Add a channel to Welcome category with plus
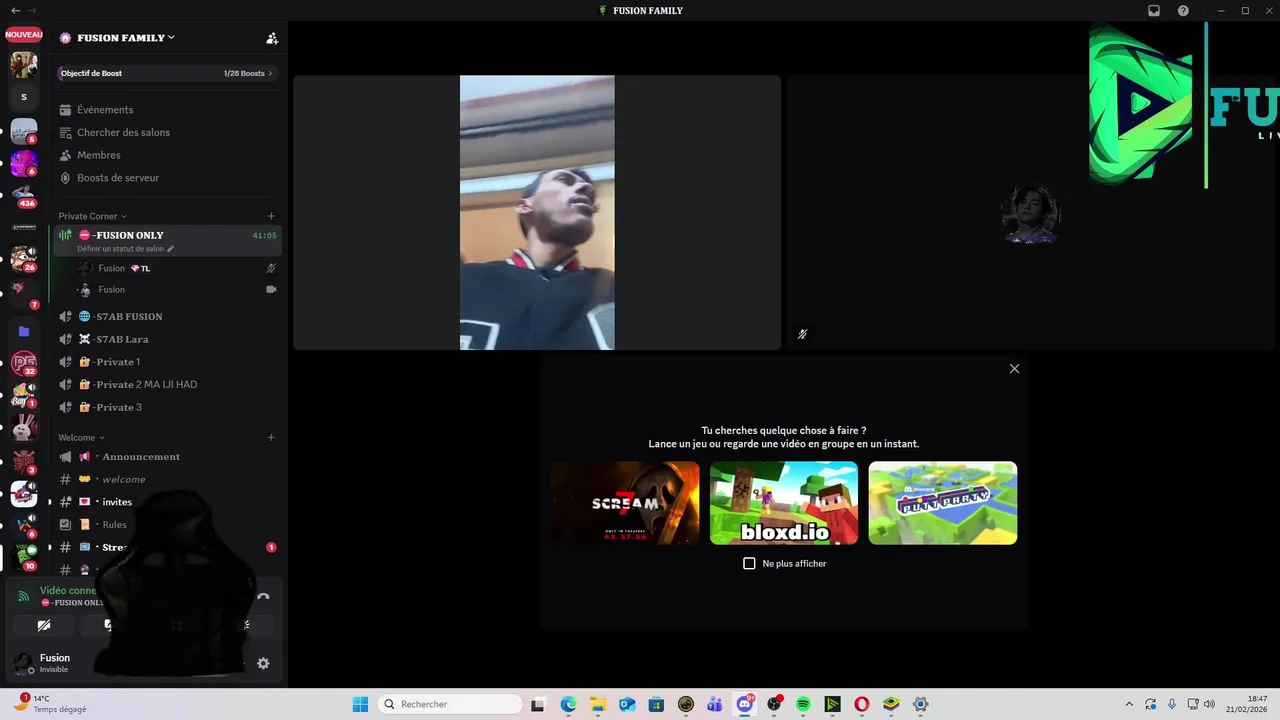The height and width of the screenshot is (720, 1280). click(271, 437)
